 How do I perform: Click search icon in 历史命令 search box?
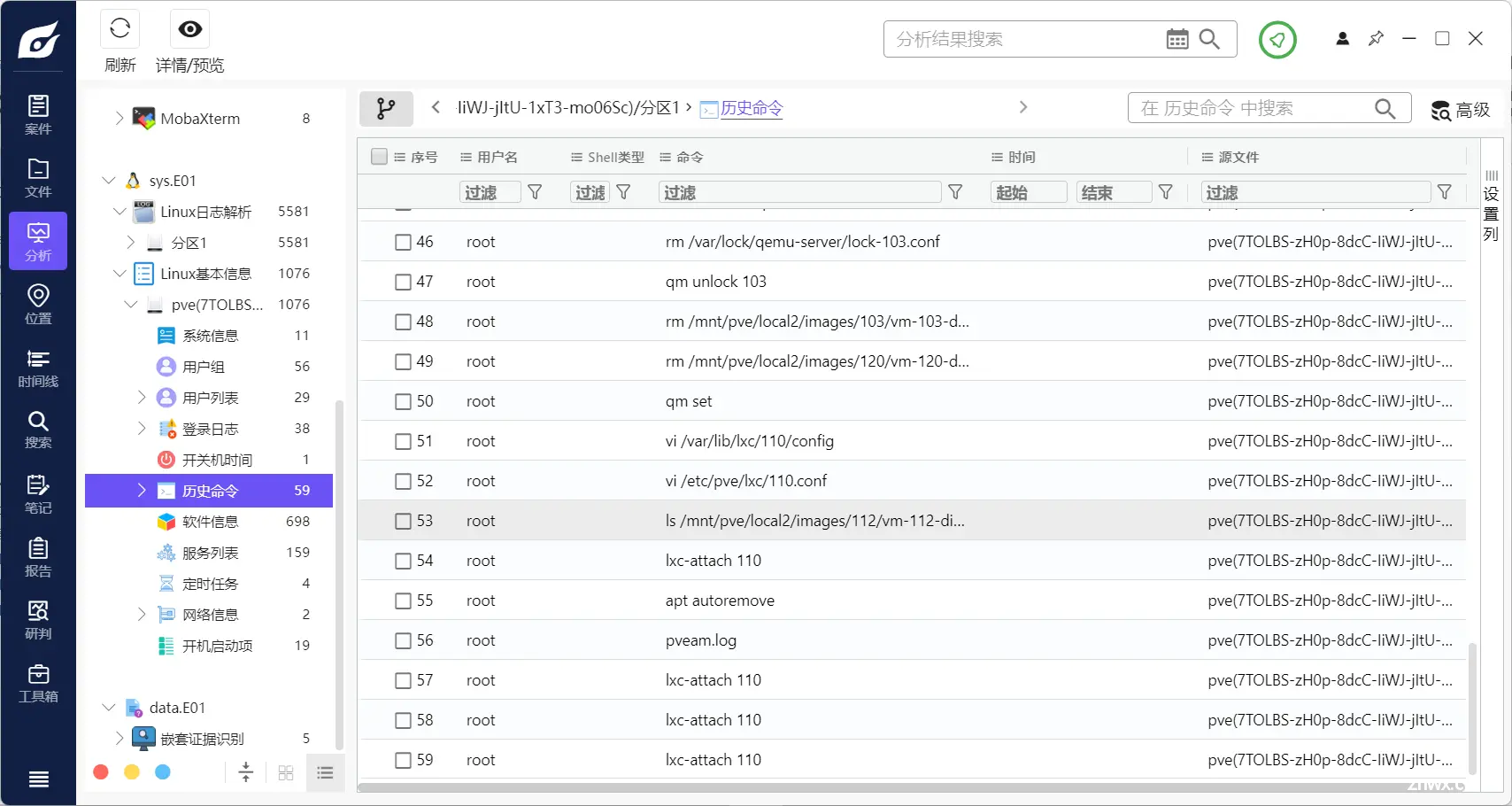pyautogui.click(x=1385, y=108)
